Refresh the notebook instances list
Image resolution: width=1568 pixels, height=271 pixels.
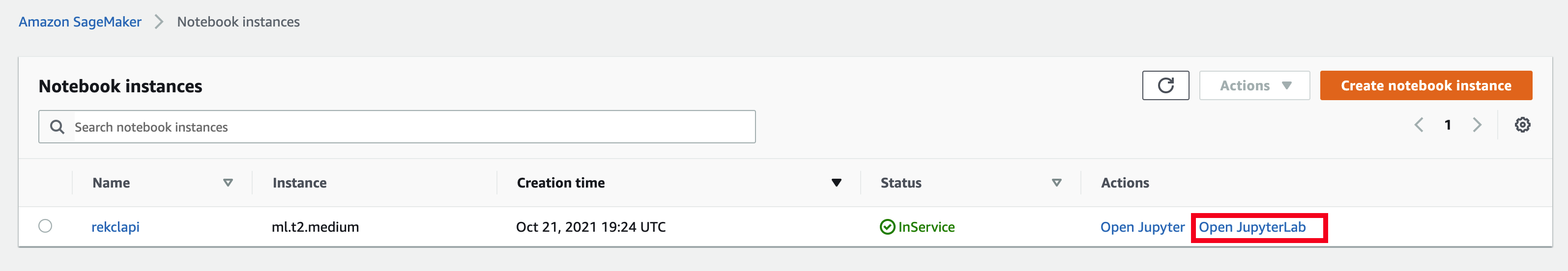pos(1165,86)
